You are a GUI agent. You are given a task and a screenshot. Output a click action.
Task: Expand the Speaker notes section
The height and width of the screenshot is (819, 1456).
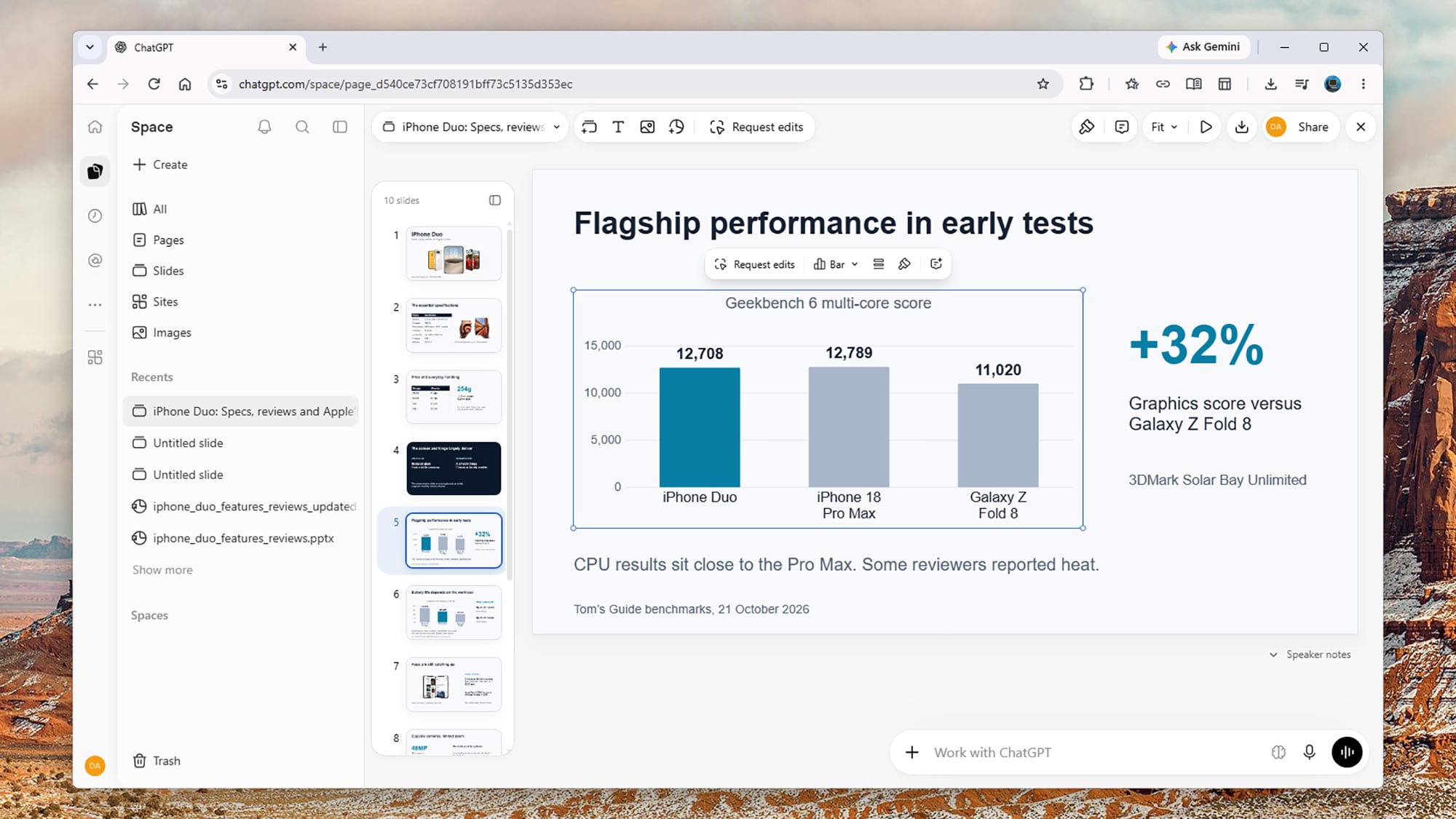(x=1310, y=654)
